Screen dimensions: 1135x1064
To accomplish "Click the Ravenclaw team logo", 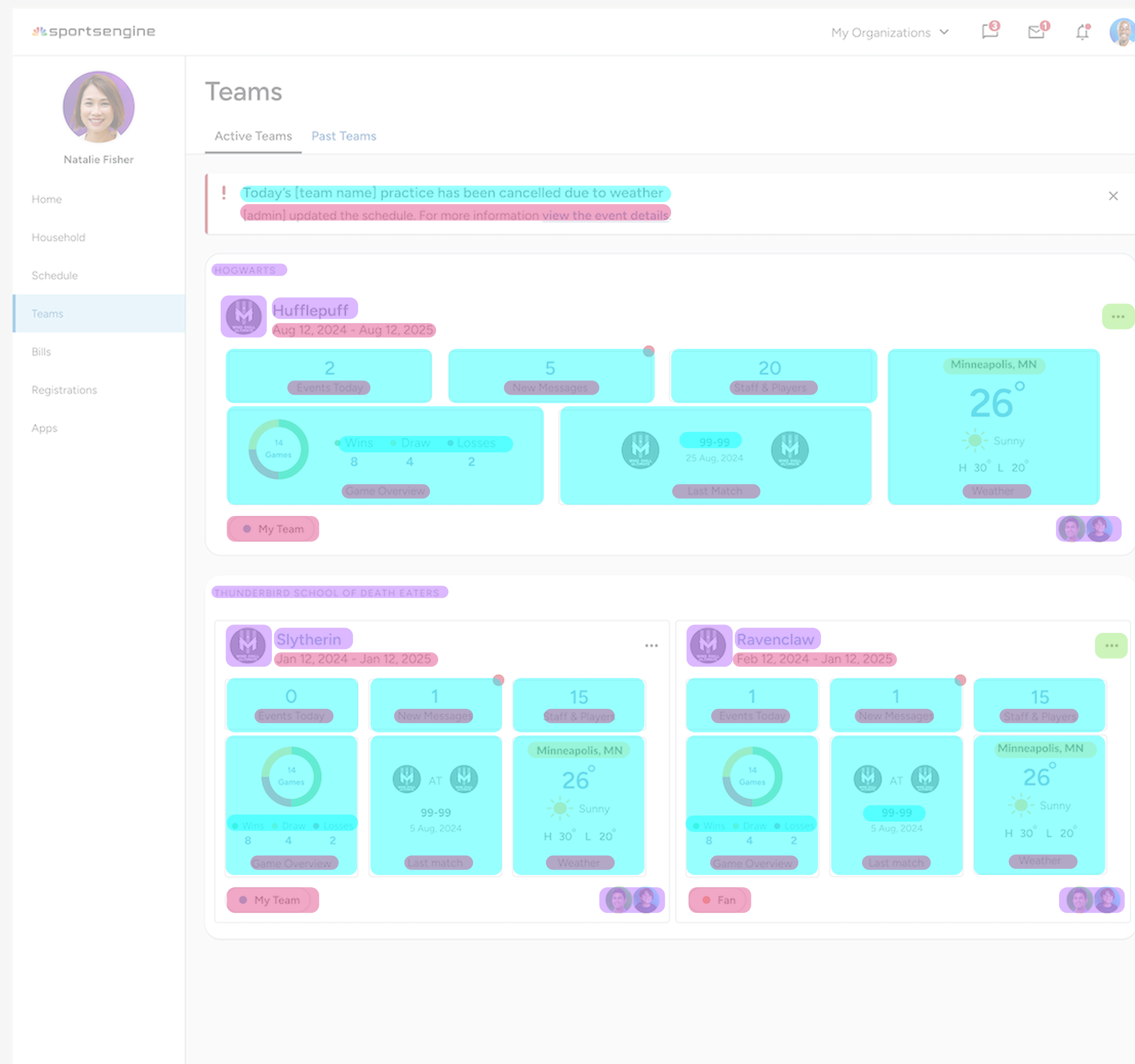I will coord(709,645).
